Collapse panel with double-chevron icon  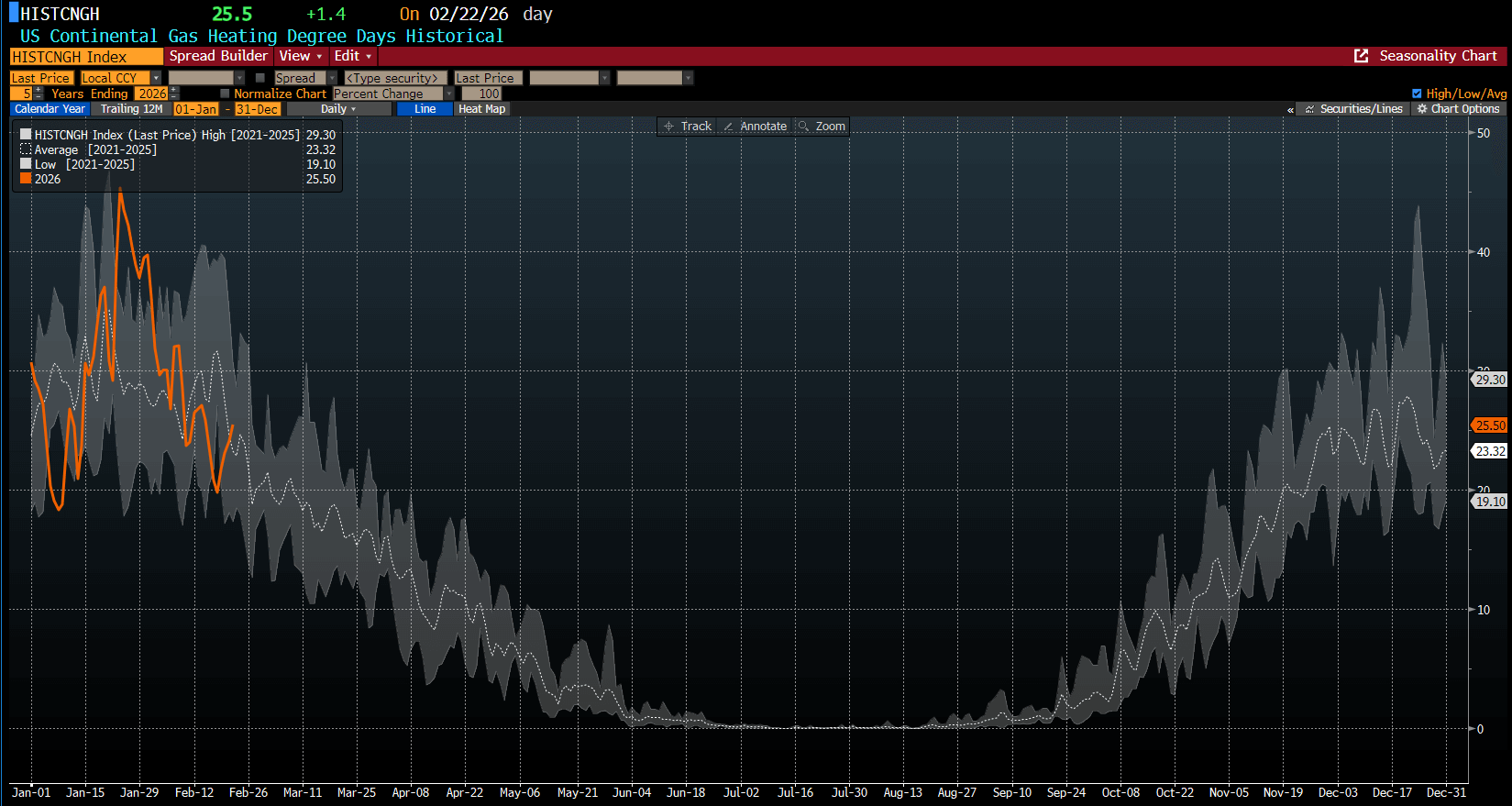click(1290, 110)
